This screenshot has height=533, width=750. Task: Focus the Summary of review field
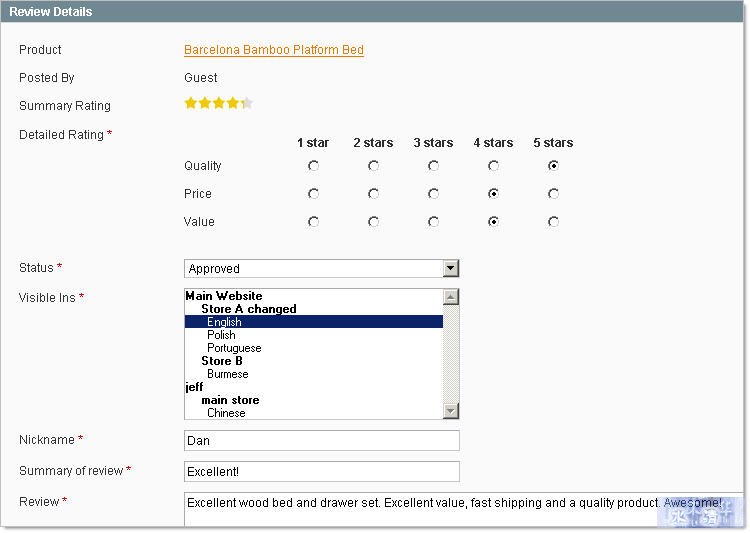321,472
